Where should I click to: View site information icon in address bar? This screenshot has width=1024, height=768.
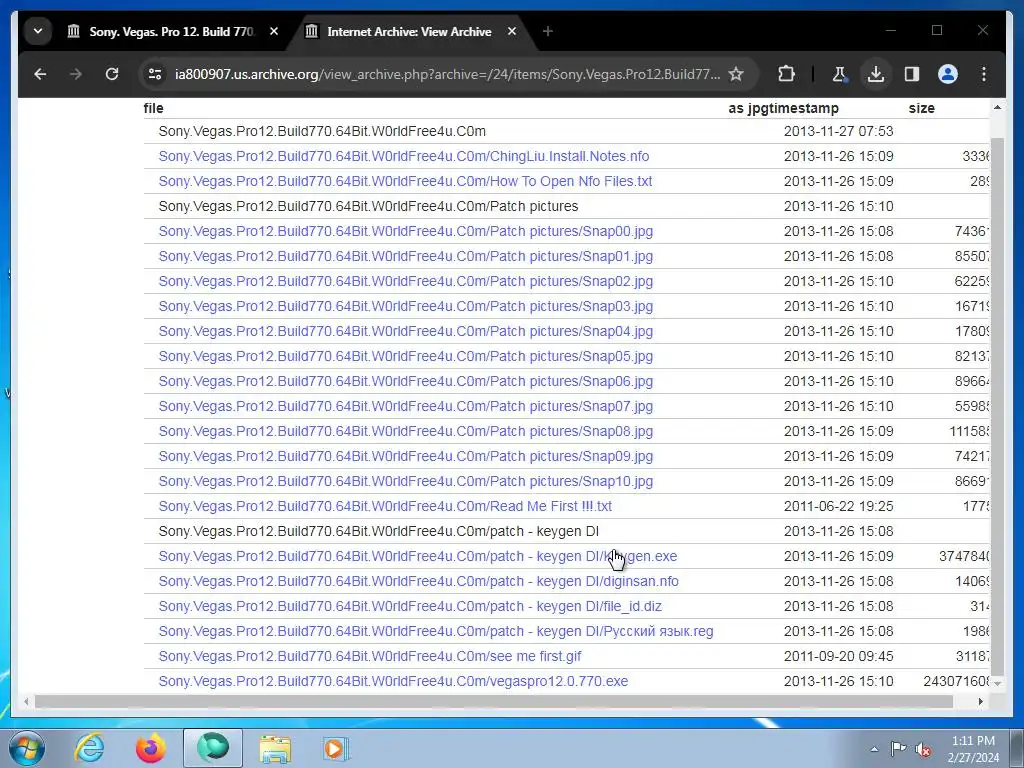tap(155, 74)
